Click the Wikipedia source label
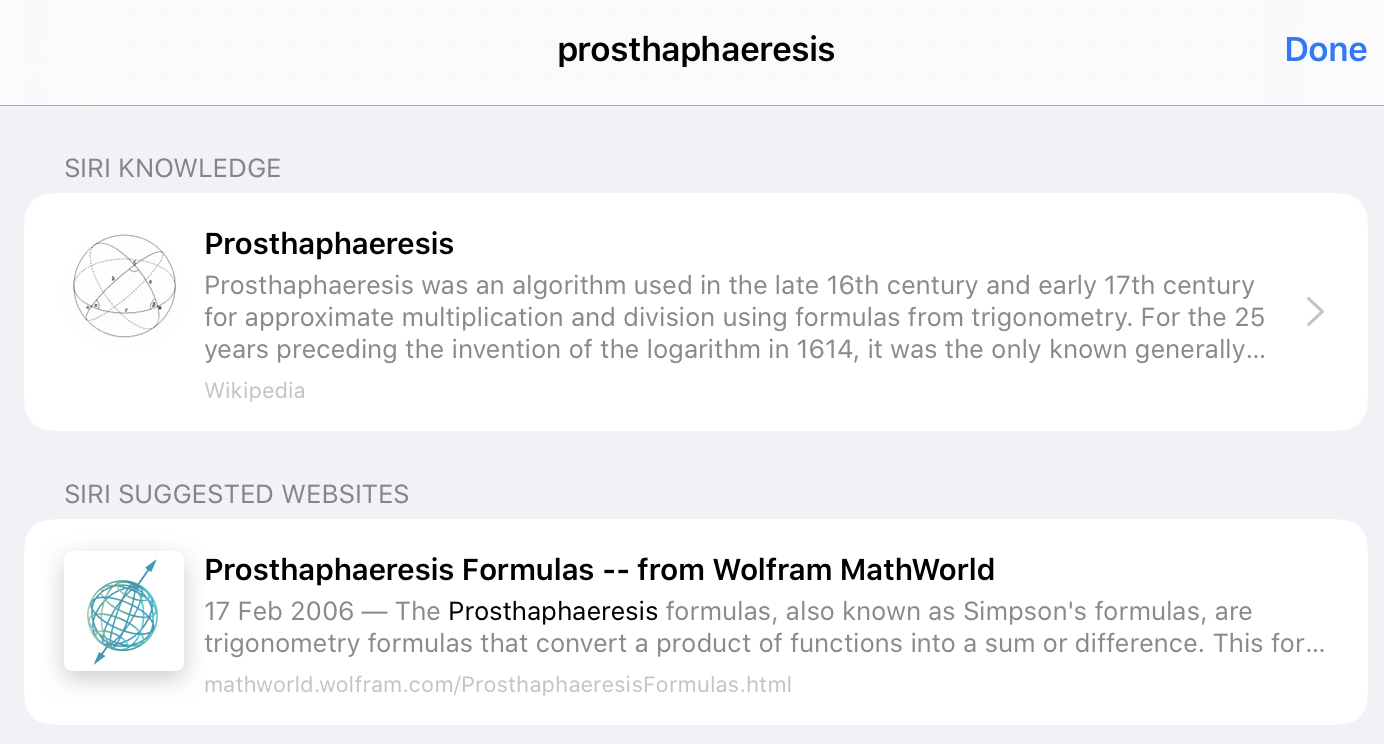The image size is (1384, 744). pos(255,390)
